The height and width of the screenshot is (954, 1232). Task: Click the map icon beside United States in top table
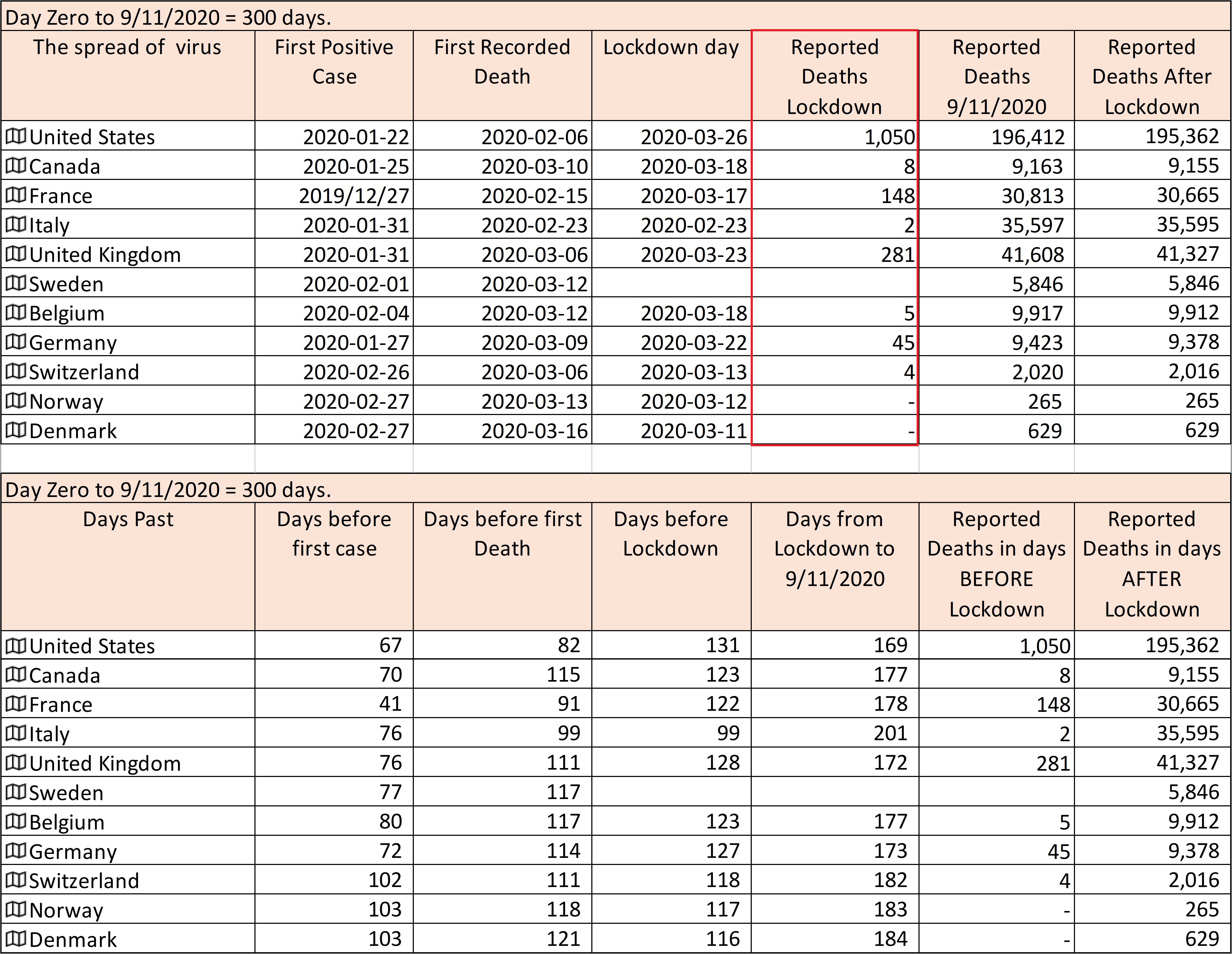coord(16,136)
